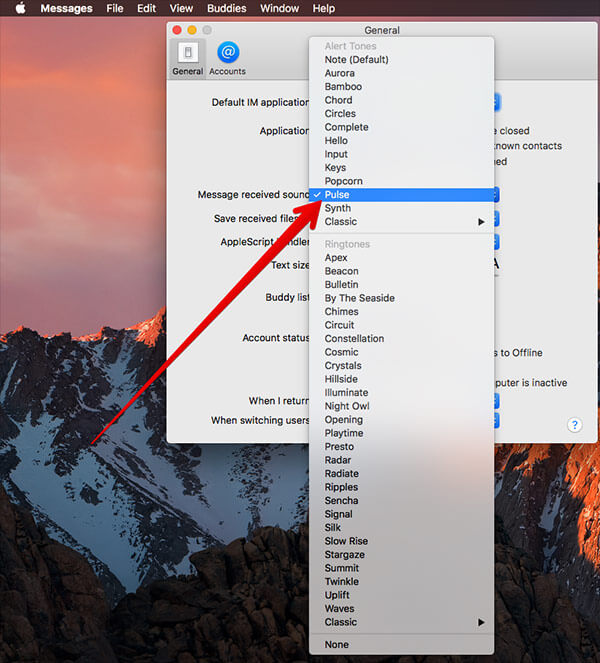Screen dimensions: 600x663
Task: Select Stargaze ringtone
Action: 401,555
